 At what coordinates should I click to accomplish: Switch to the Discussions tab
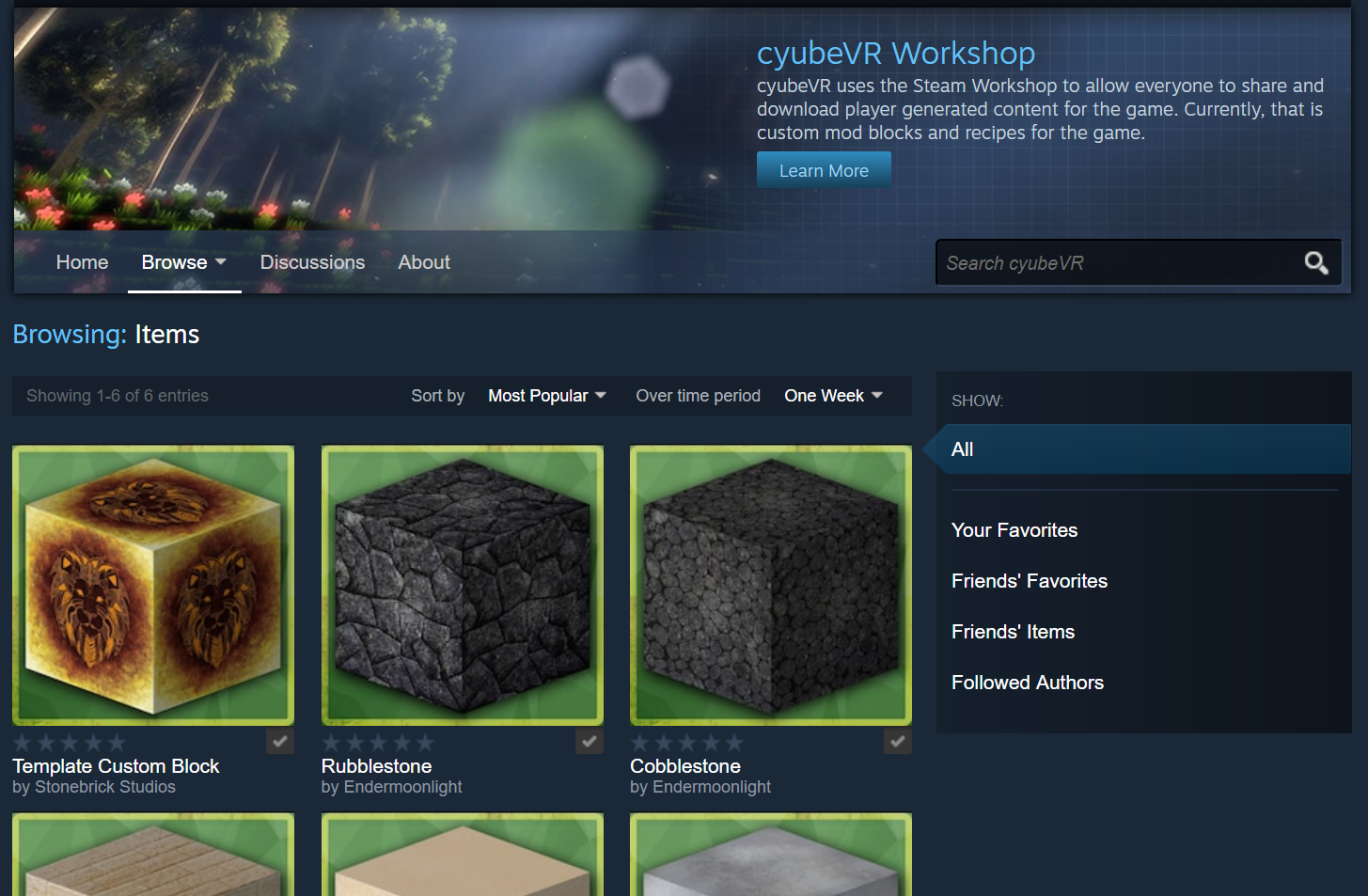point(312,262)
